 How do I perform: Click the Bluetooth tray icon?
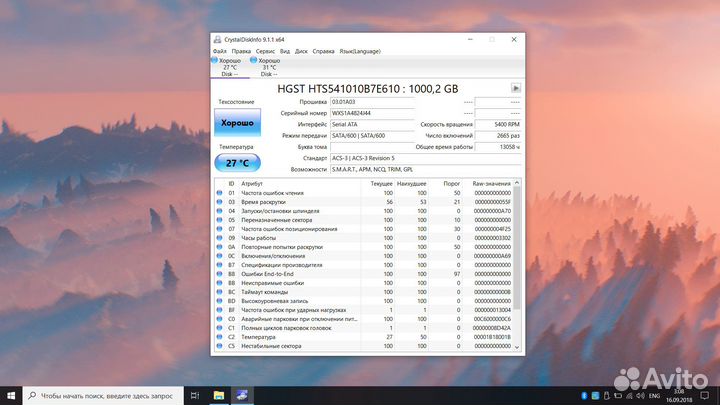(584, 395)
